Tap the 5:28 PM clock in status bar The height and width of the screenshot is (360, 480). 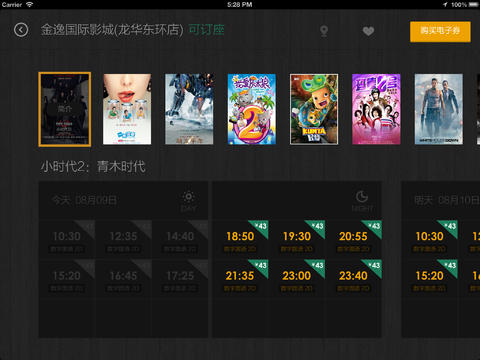pyautogui.click(x=239, y=5)
